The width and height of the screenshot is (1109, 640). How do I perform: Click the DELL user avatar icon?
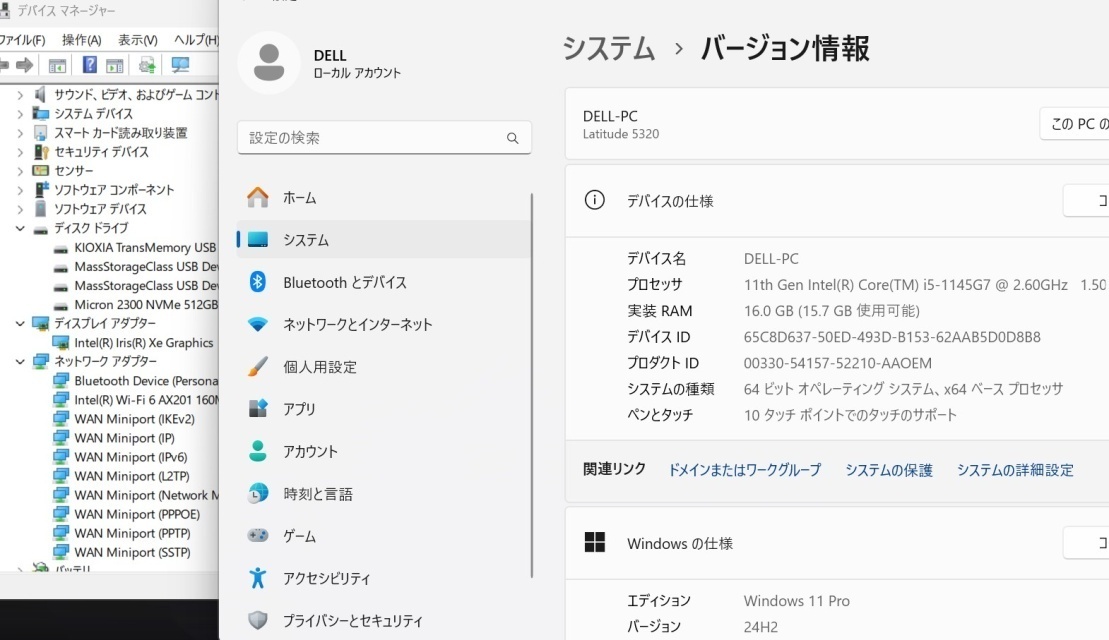pos(269,63)
